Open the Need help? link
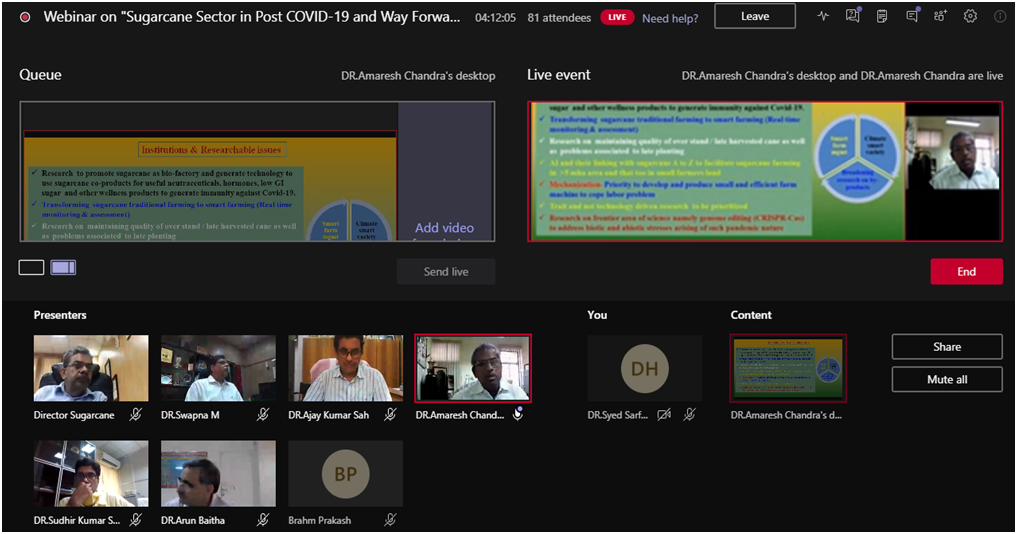The height and width of the screenshot is (534, 1017). [670, 17]
